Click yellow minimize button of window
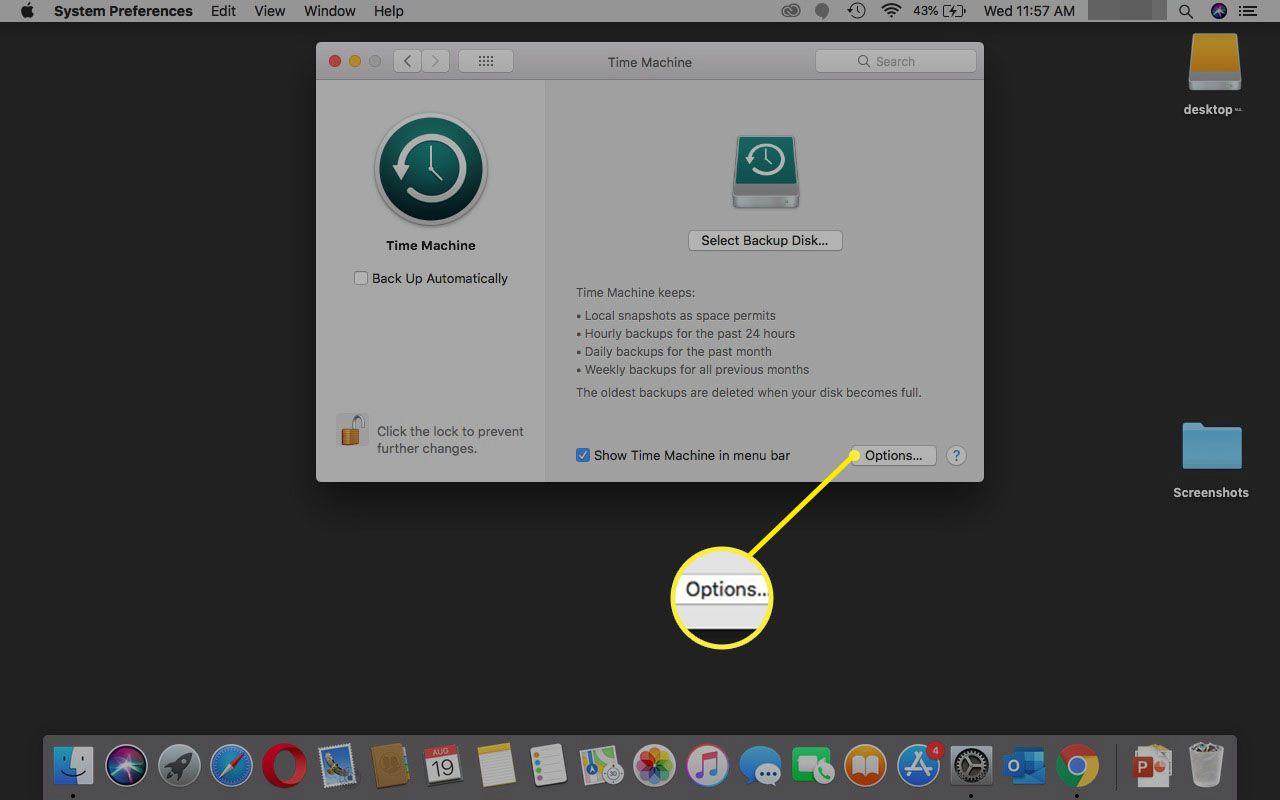The image size is (1280, 800). 355,61
